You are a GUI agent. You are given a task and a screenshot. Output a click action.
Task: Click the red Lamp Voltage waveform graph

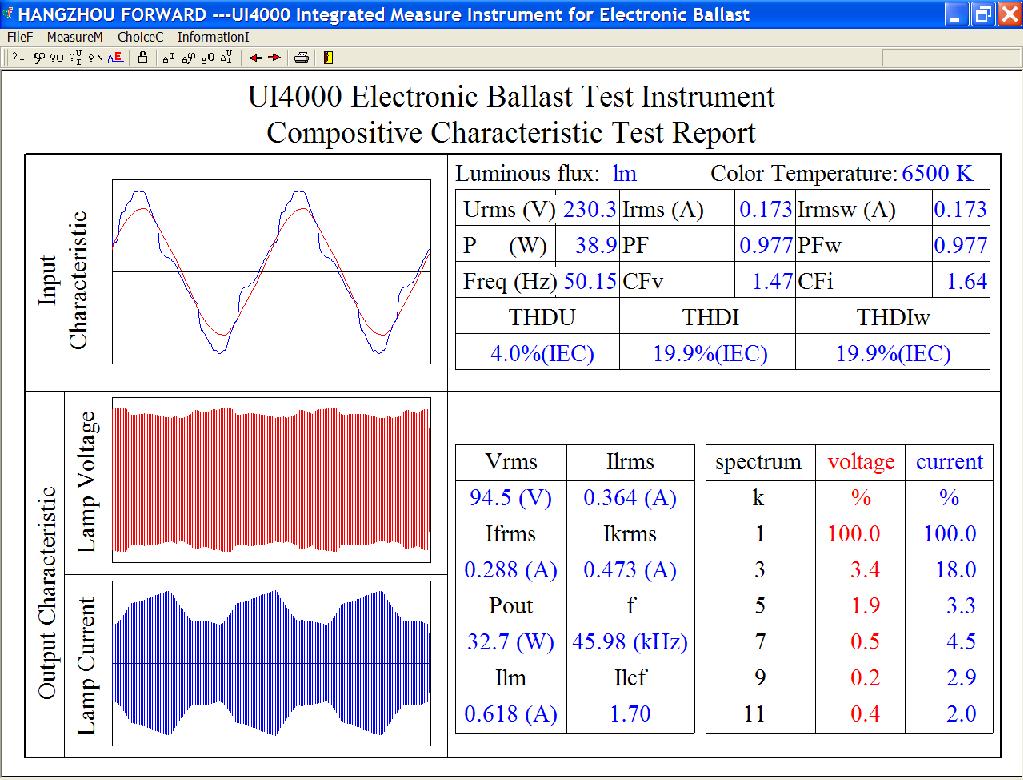point(271,479)
